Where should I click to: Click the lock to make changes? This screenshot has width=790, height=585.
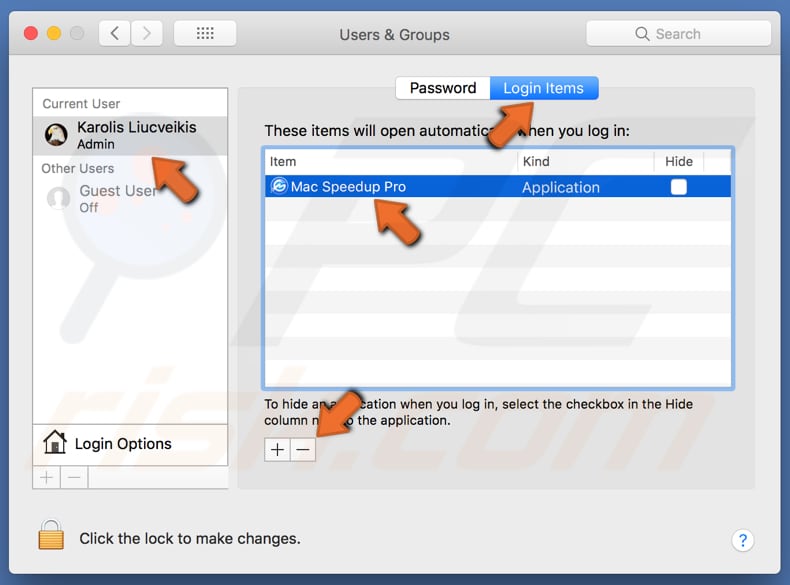coord(51,535)
